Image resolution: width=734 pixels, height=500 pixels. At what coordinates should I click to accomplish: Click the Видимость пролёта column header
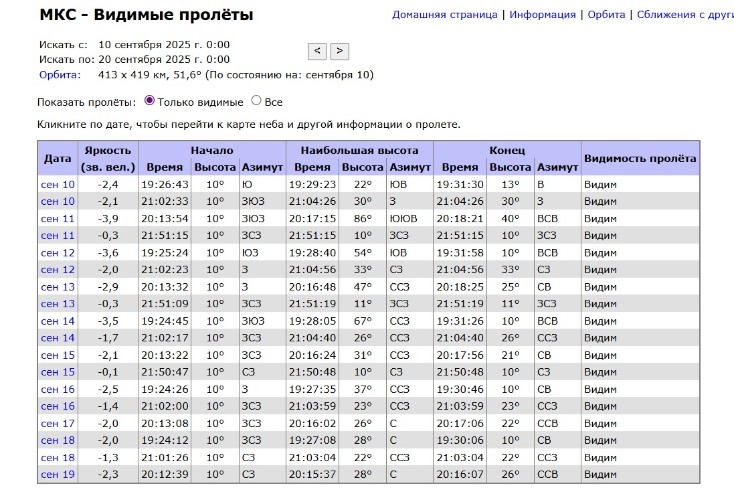pyautogui.click(x=640, y=158)
